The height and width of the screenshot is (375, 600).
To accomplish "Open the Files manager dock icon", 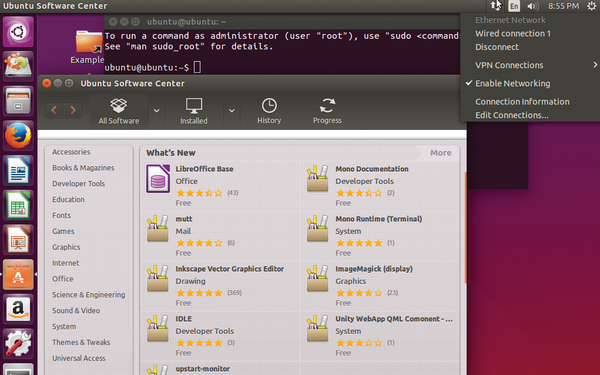I will pyautogui.click(x=18, y=101).
